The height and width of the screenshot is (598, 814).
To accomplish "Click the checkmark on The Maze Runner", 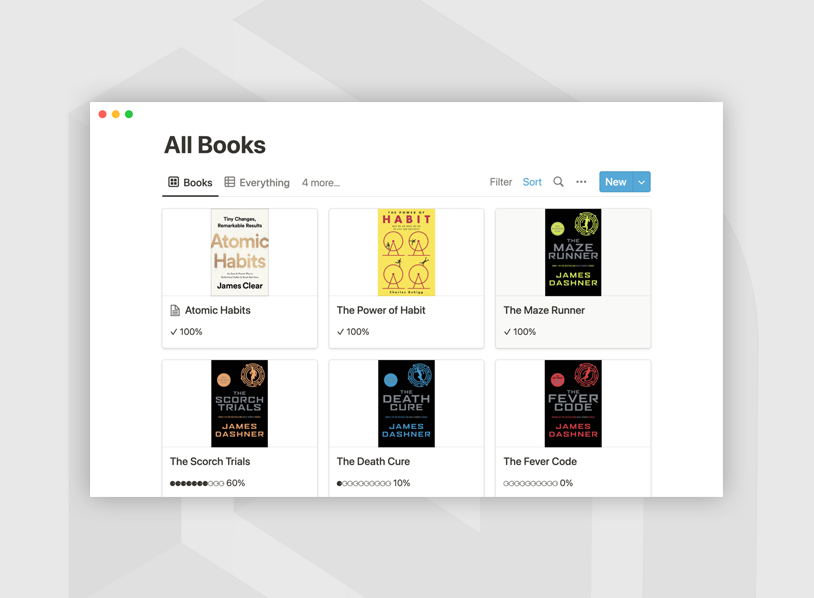I will (x=507, y=332).
